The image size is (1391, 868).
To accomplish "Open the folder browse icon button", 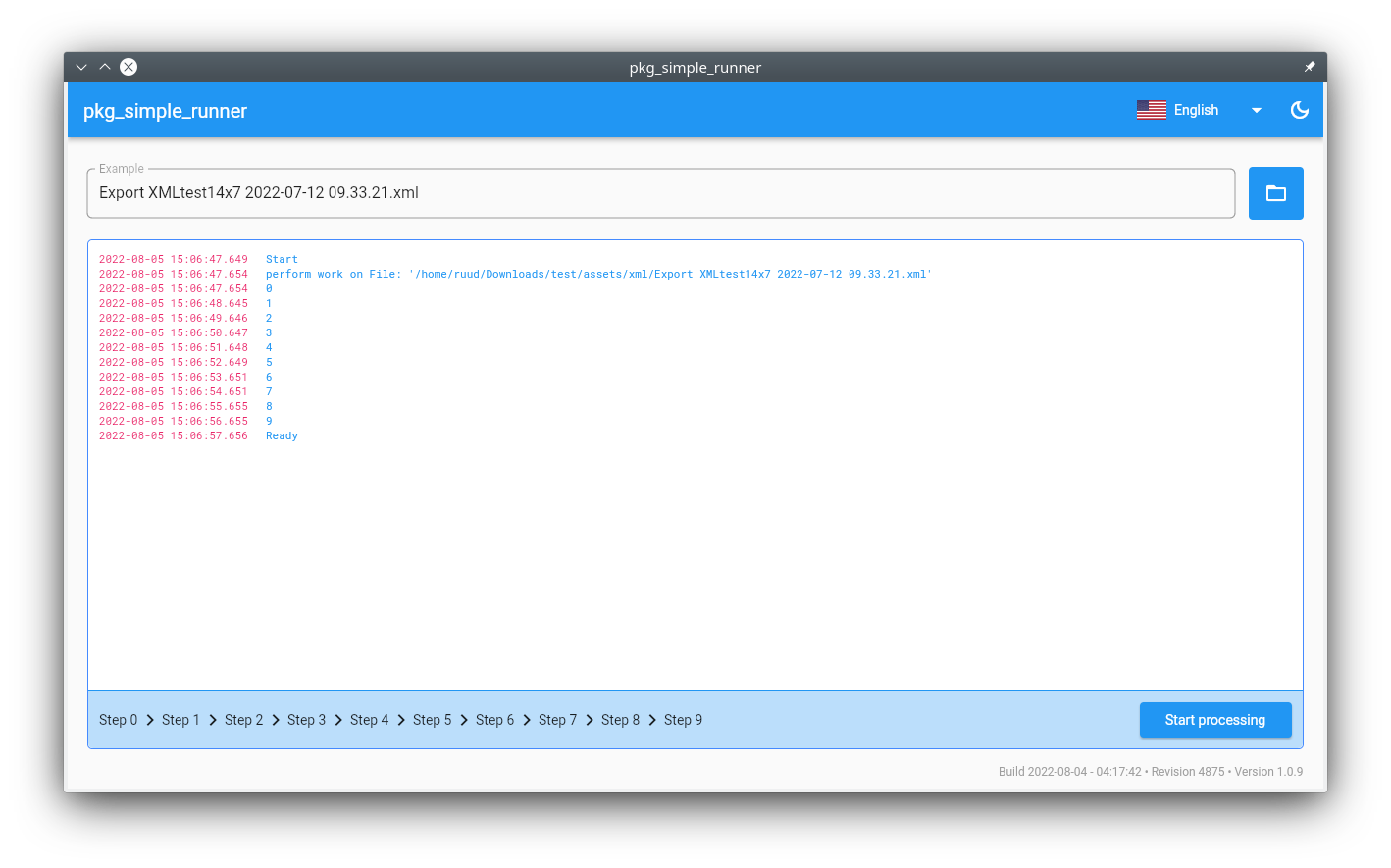I will [x=1275, y=193].
